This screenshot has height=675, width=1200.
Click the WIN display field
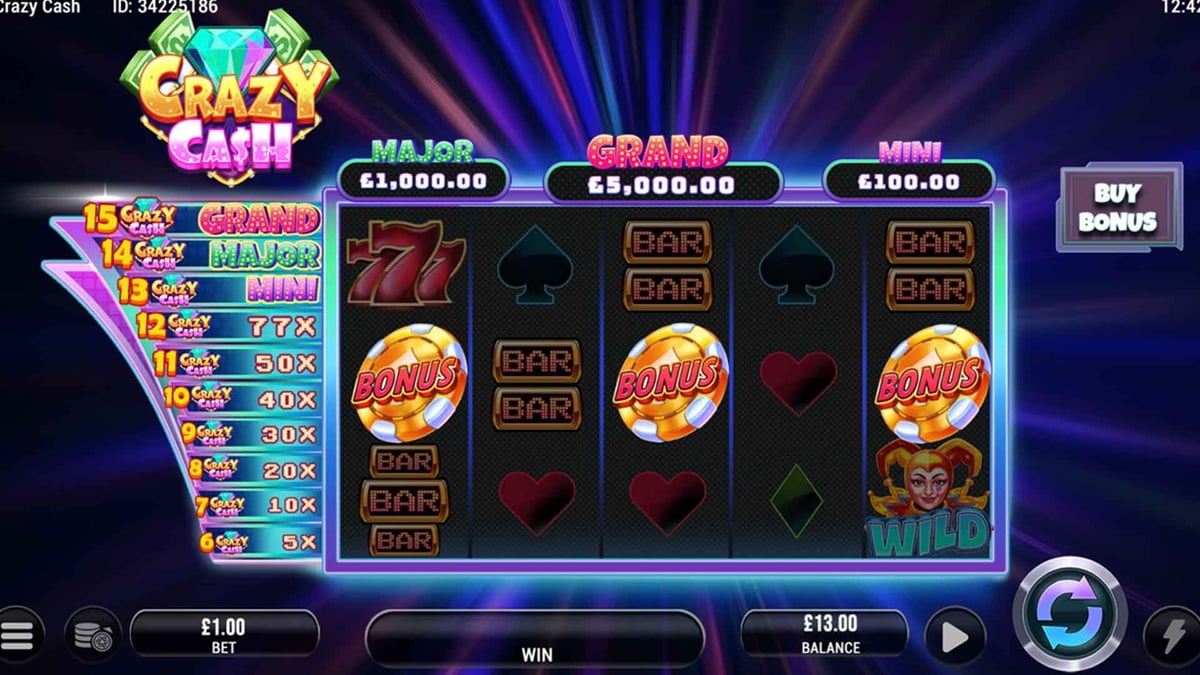tap(536, 639)
